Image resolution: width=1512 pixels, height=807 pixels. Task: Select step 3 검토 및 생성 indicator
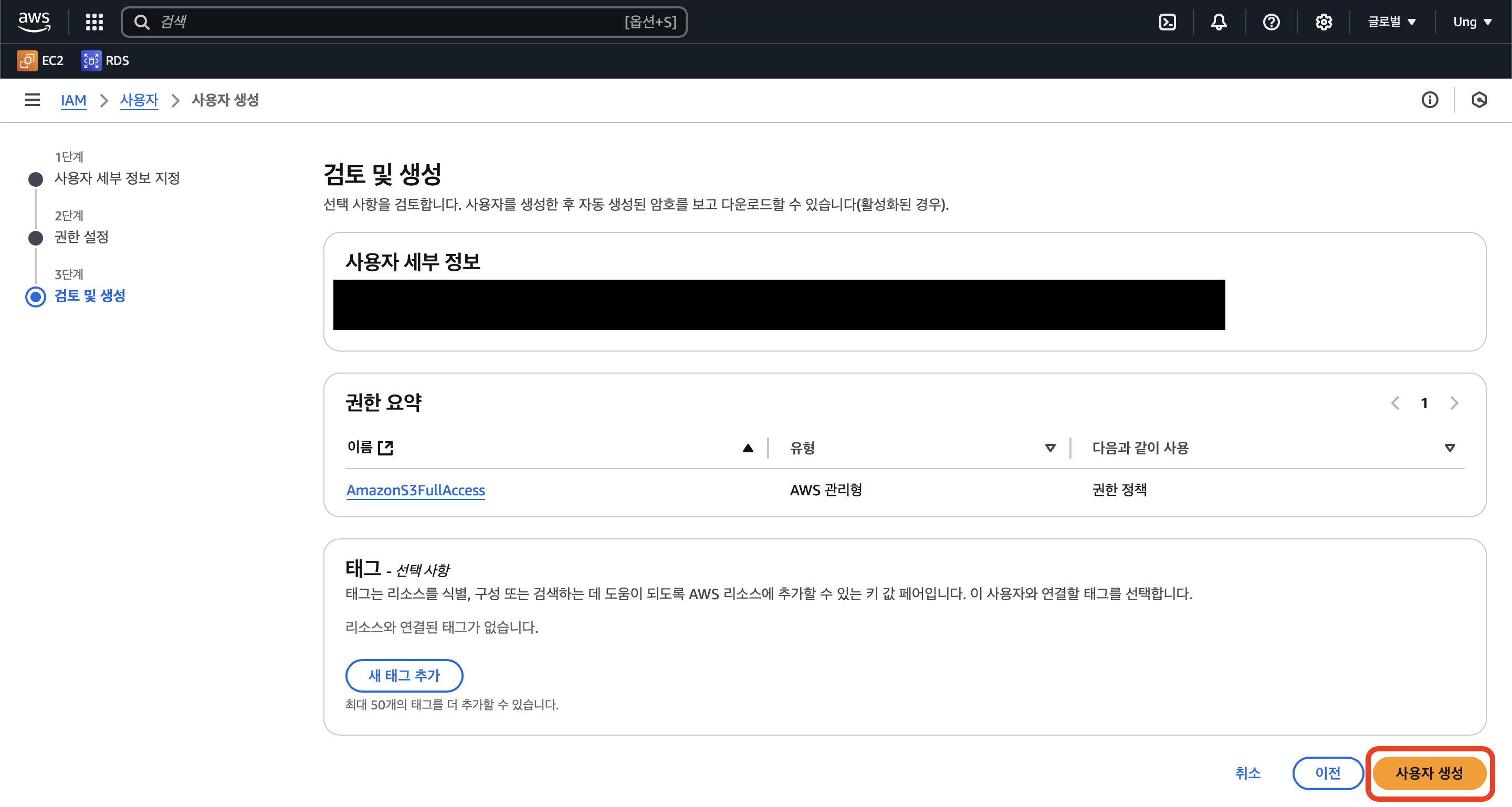click(36, 296)
